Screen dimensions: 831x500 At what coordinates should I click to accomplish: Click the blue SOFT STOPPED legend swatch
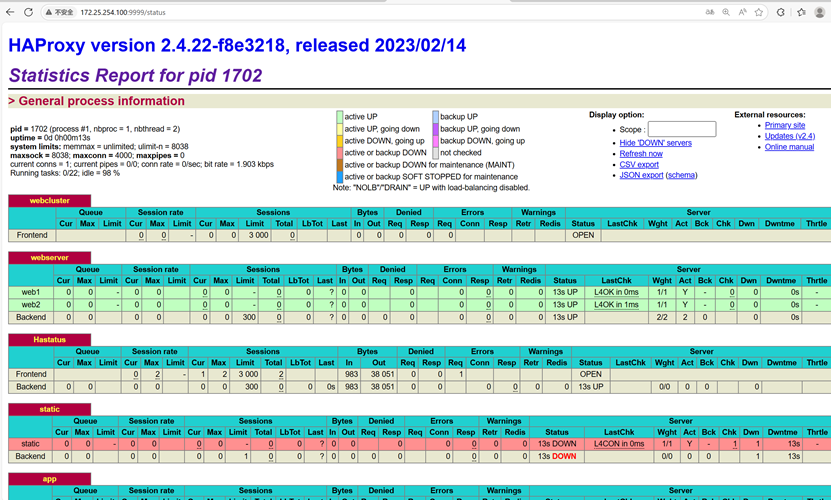pyautogui.click(x=340, y=177)
